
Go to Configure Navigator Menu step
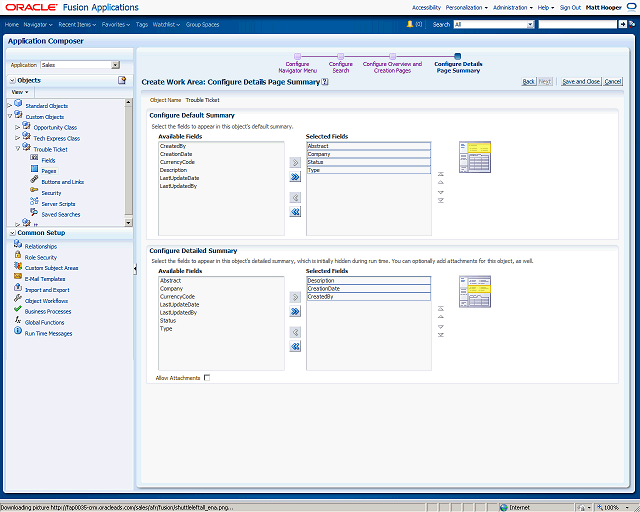(x=298, y=67)
